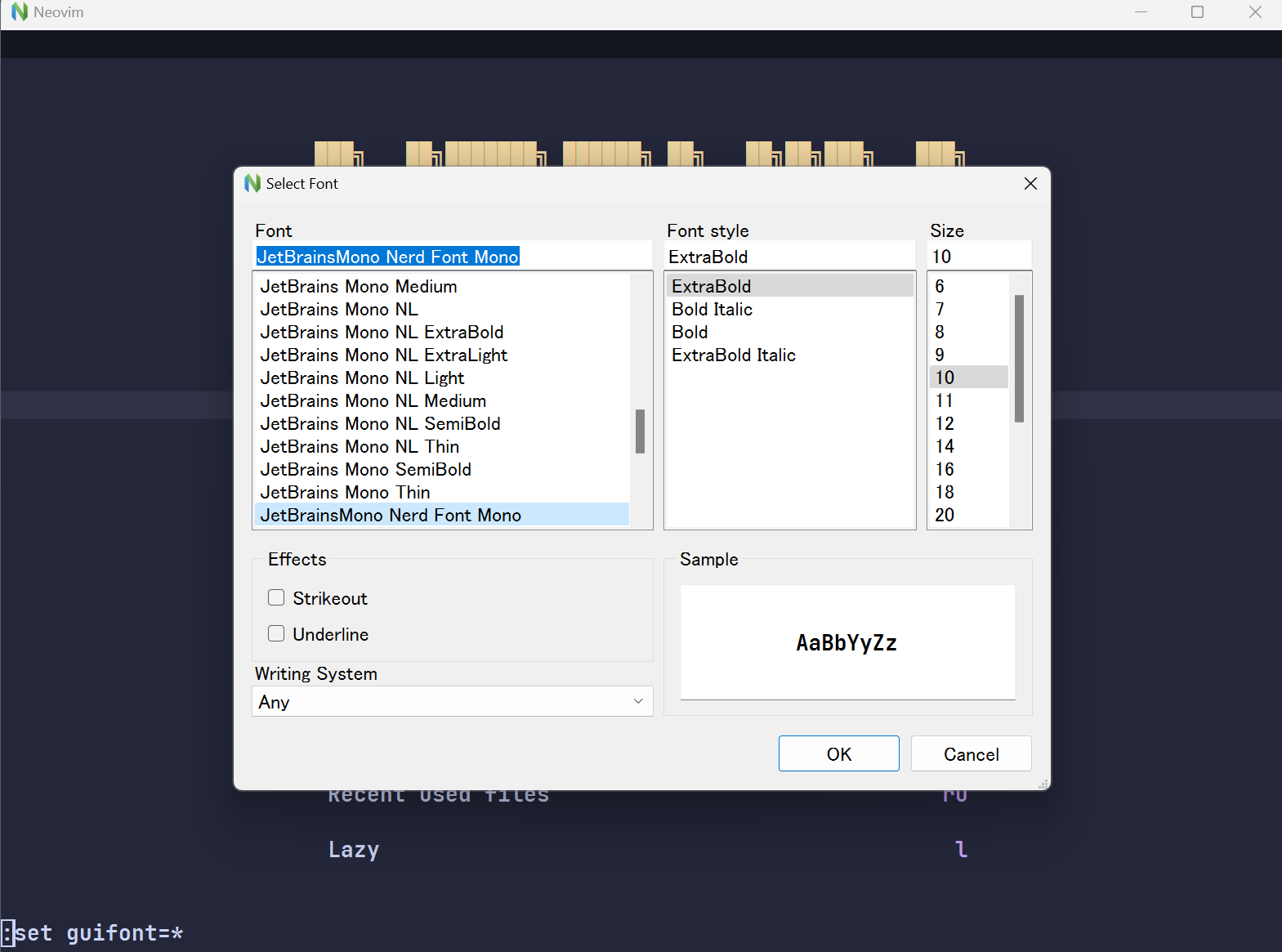1282x952 pixels.
Task: Select size 8 in size list
Action: (x=969, y=333)
